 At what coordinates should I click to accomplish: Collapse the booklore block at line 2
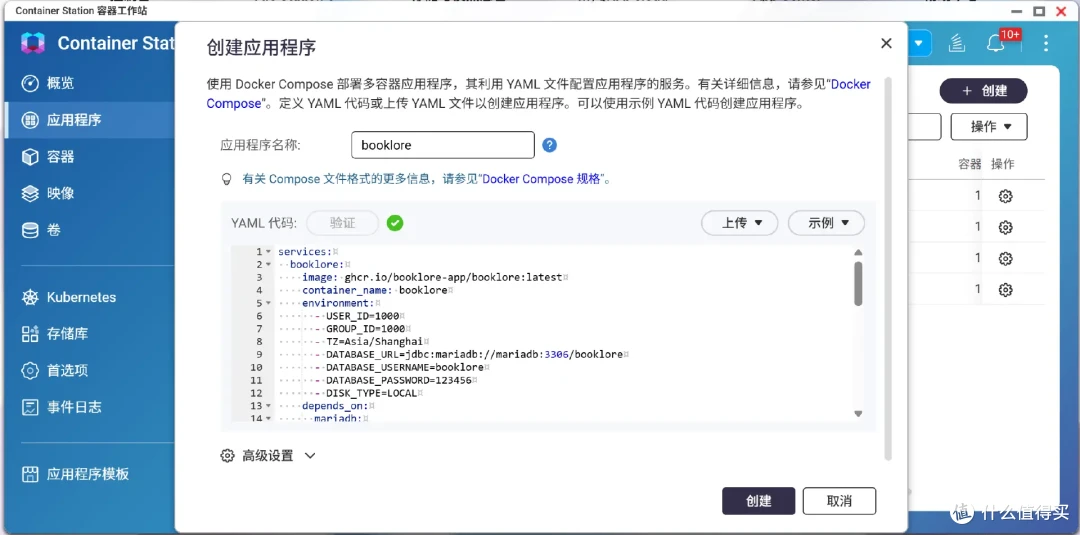click(269, 264)
